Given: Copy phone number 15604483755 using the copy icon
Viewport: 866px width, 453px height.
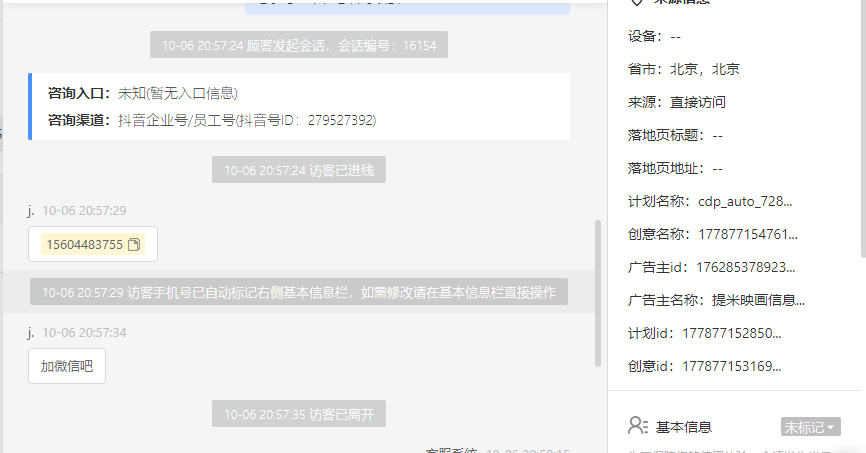Looking at the screenshot, I should click(134, 245).
